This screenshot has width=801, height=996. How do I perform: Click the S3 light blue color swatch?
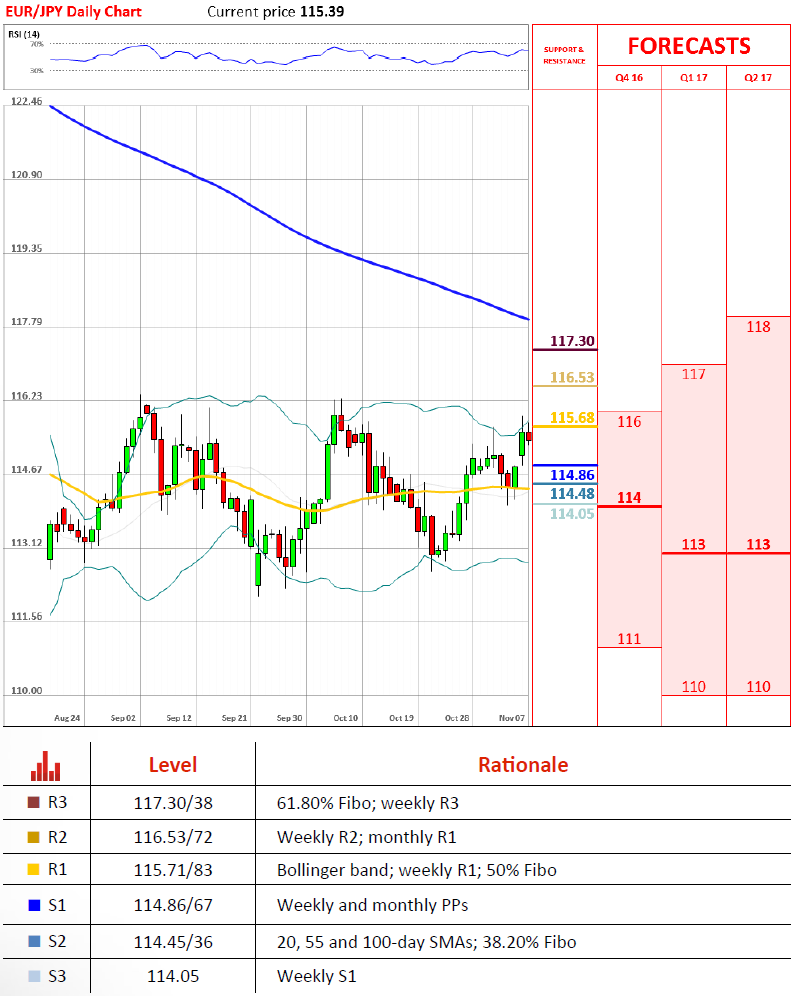tap(34, 976)
